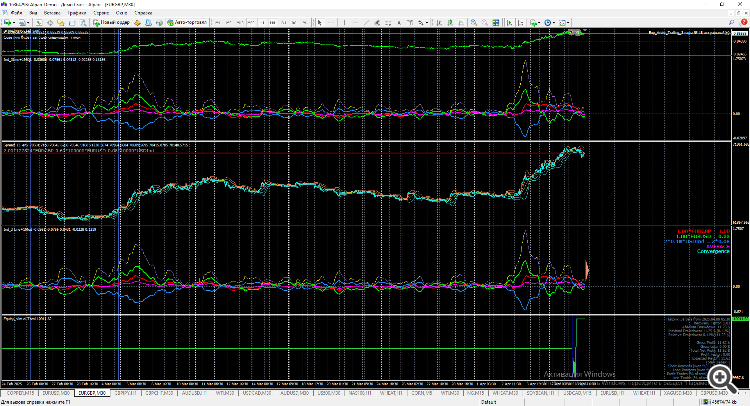Viewport: 750px width, 406px height.
Task: Zoom in on the chart
Action: [474, 22]
